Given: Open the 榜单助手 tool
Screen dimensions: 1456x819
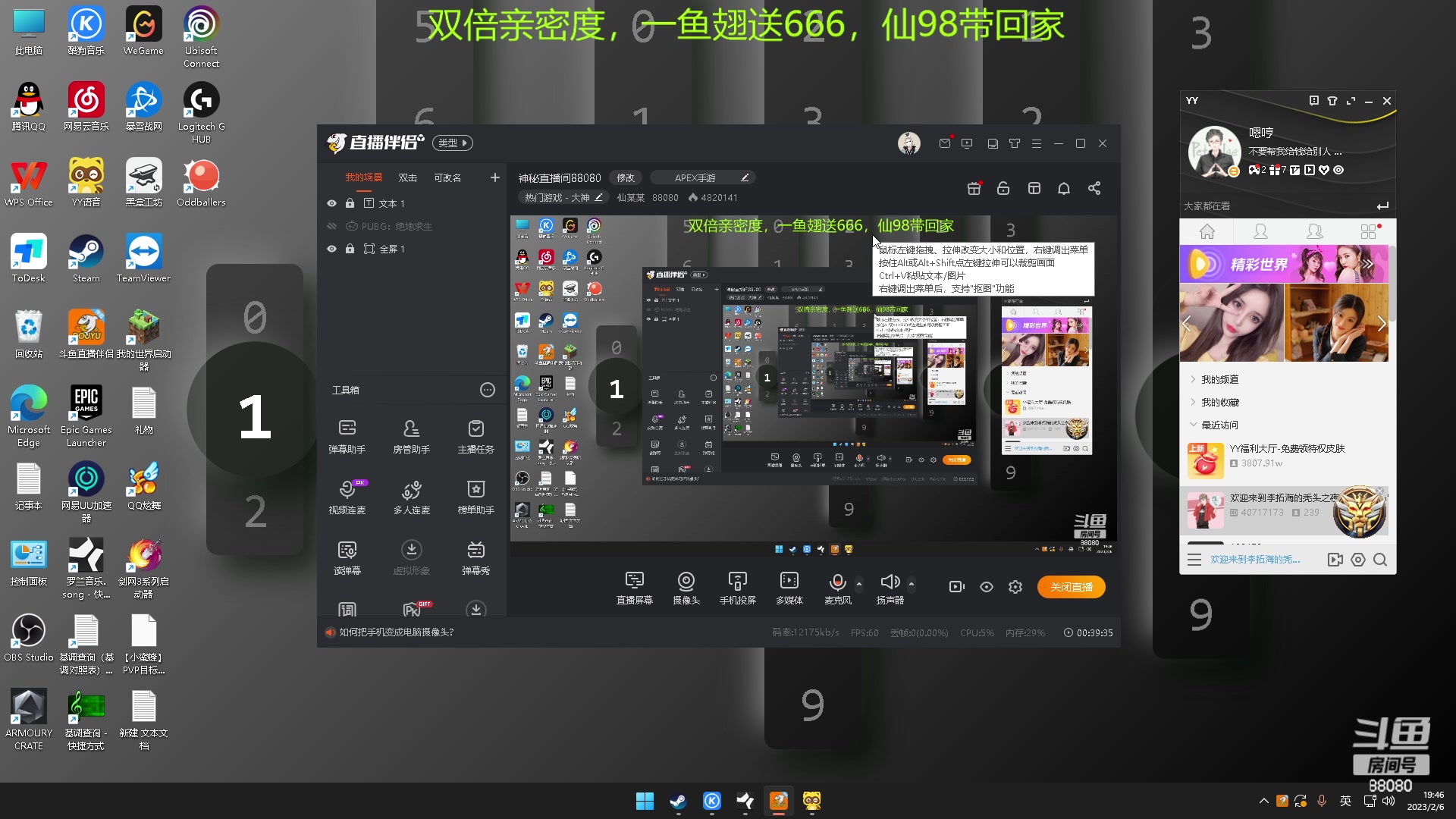Looking at the screenshot, I should click(475, 497).
